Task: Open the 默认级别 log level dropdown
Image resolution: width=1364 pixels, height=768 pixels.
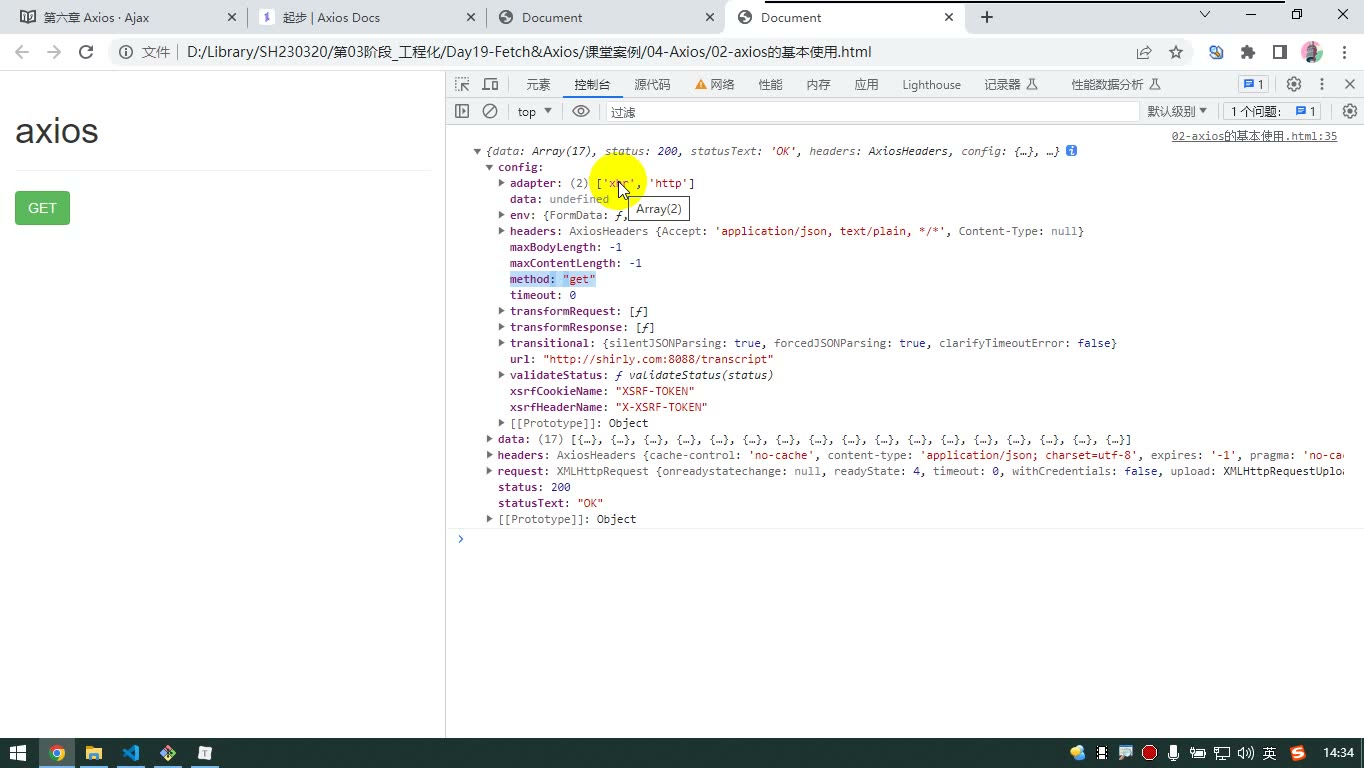Action: [1177, 111]
